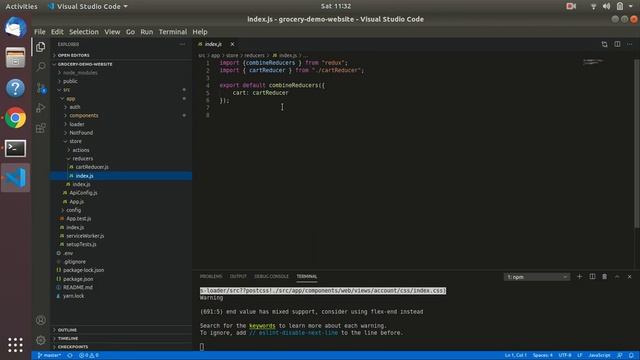The width and height of the screenshot is (640, 360).
Task: Open Help from the dock
Action: (16, 88)
